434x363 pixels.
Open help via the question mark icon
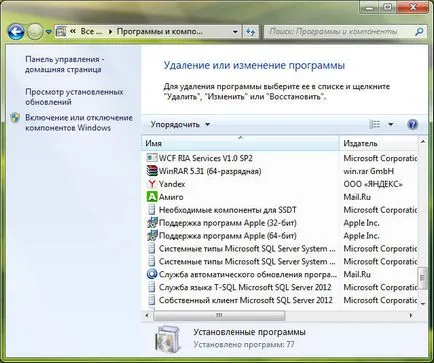pos(413,125)
